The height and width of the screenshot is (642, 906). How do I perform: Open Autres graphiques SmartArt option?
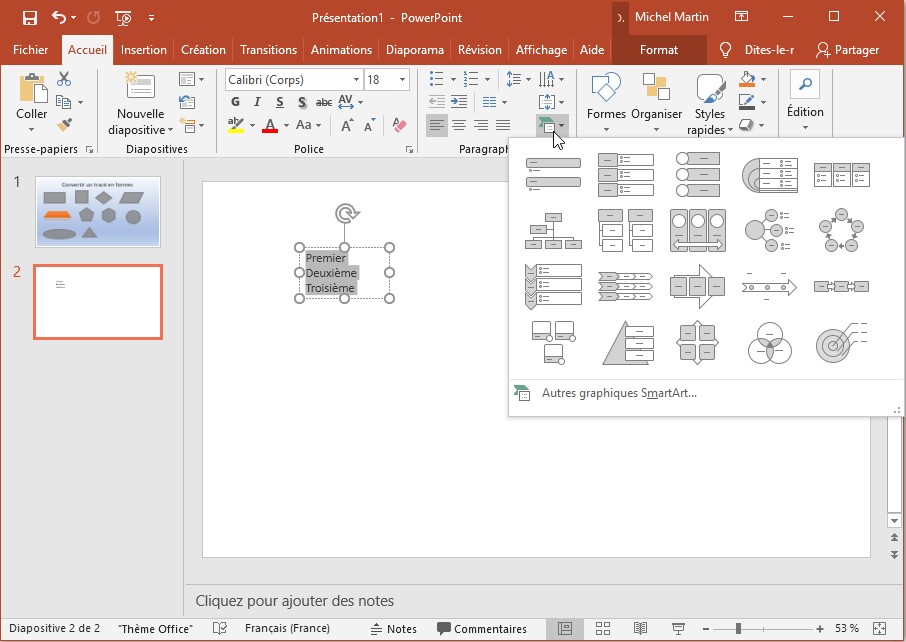pos(619,393)
